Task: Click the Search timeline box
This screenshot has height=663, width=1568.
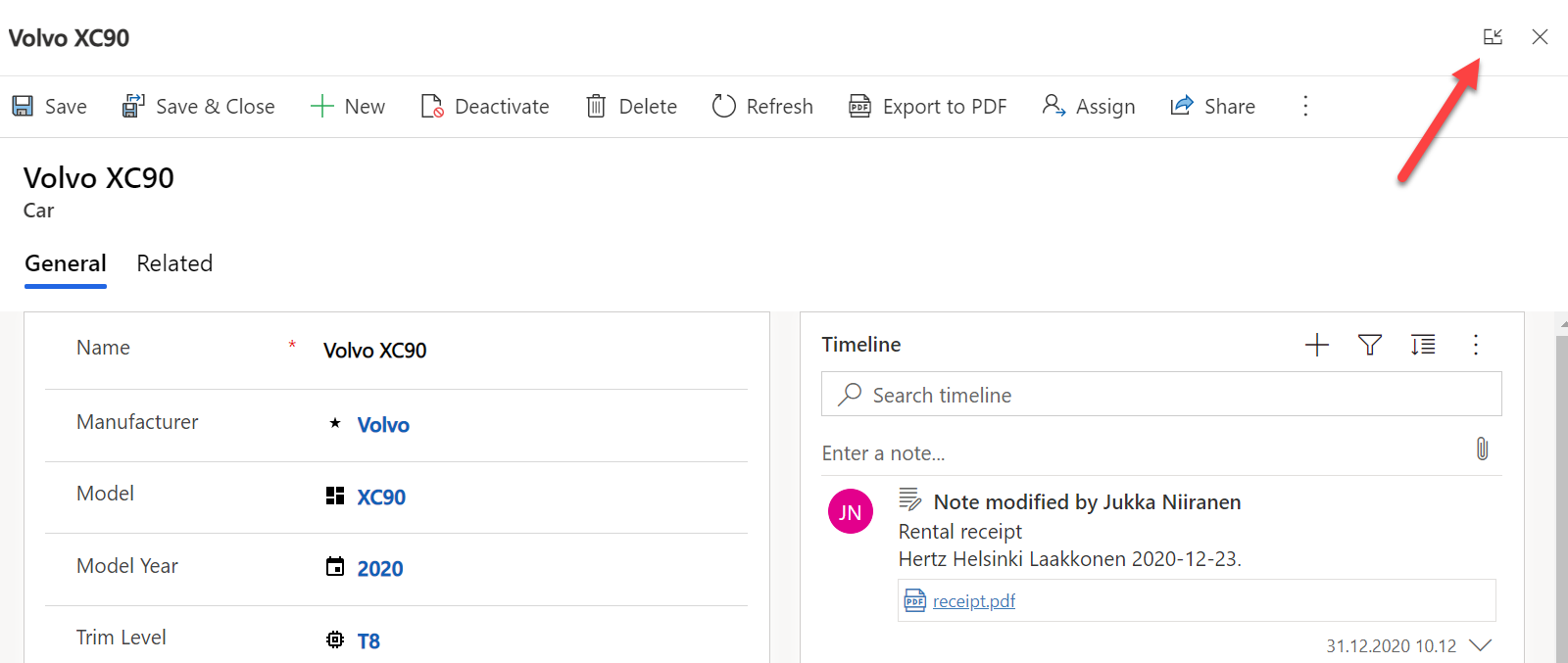Action: click(x=1161, y=394)
